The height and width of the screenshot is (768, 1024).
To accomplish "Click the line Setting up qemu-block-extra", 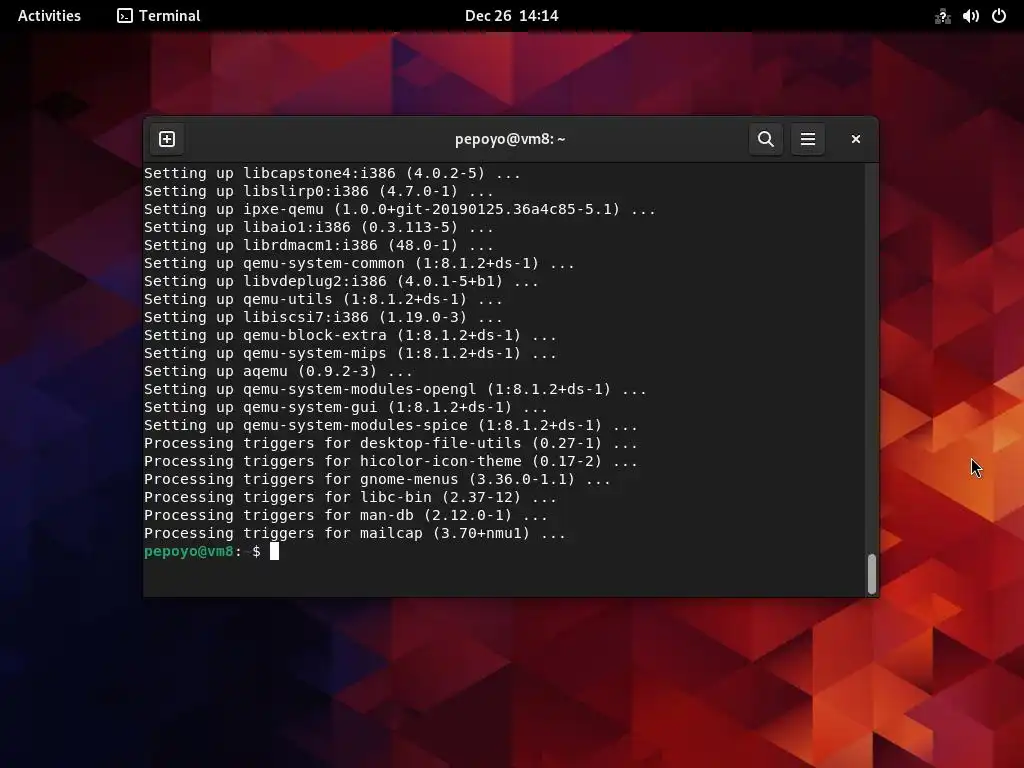I will coord(351,335).
